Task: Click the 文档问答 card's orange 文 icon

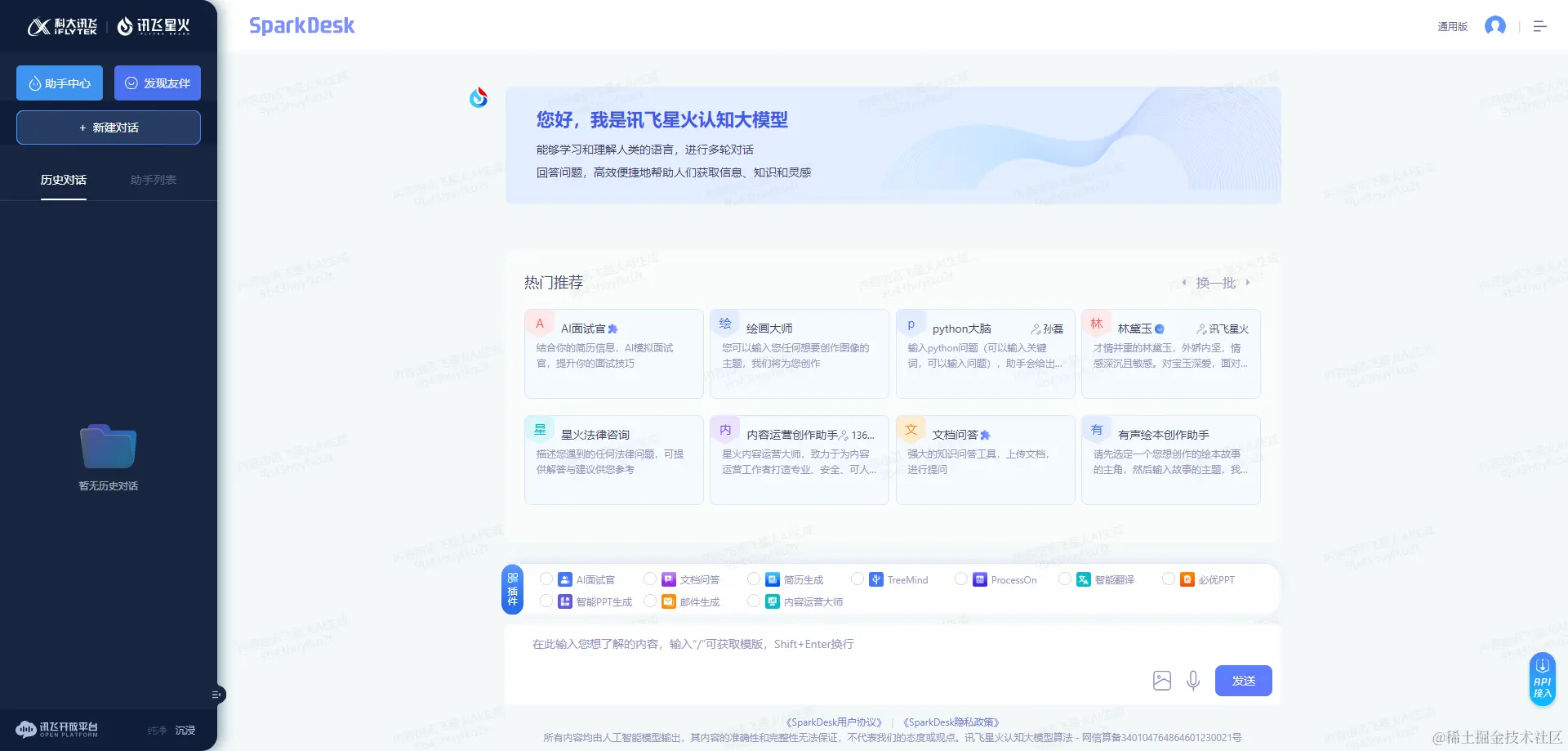Action: pos(911,430)
